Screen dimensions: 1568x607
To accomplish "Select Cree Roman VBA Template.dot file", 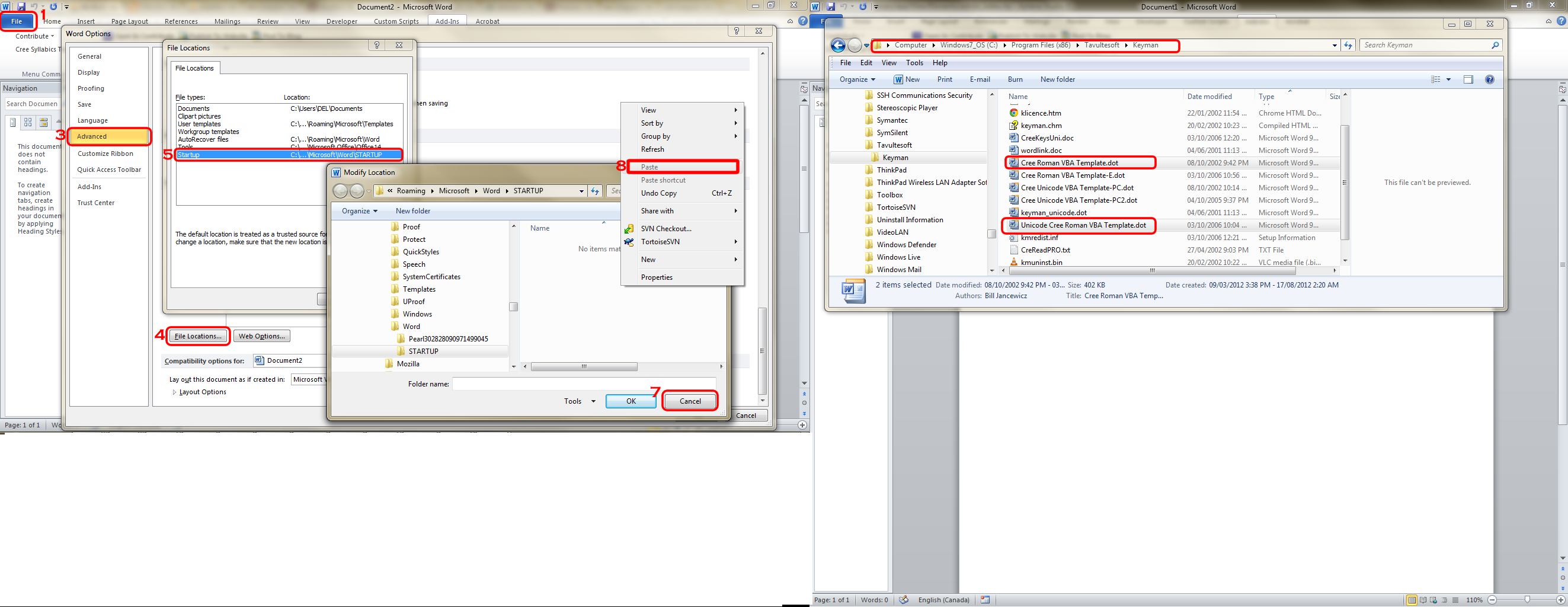I will 1070,163.
